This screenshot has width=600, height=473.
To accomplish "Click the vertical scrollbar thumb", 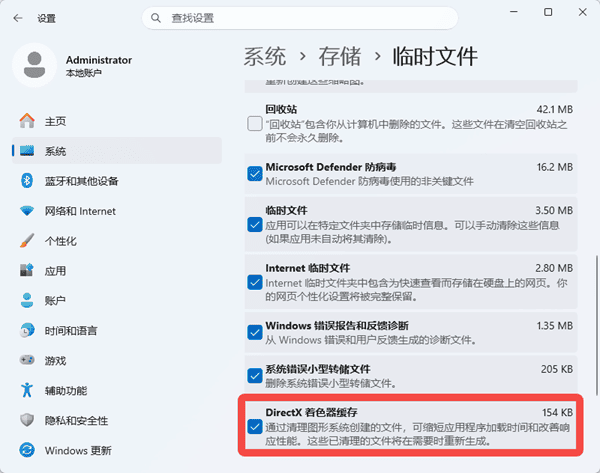I will click(x=596, y=325).
